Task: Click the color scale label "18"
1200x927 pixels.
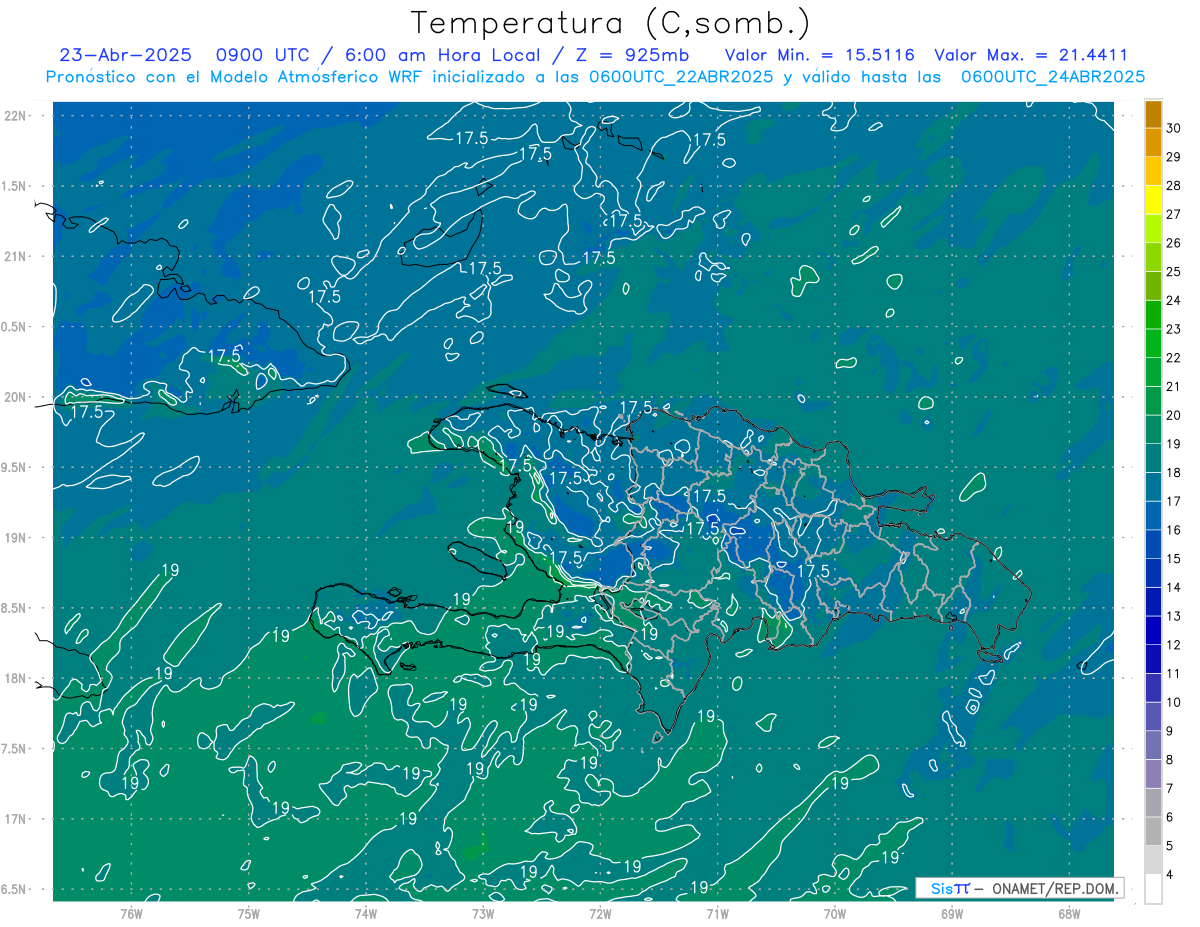Action: 1174,472
